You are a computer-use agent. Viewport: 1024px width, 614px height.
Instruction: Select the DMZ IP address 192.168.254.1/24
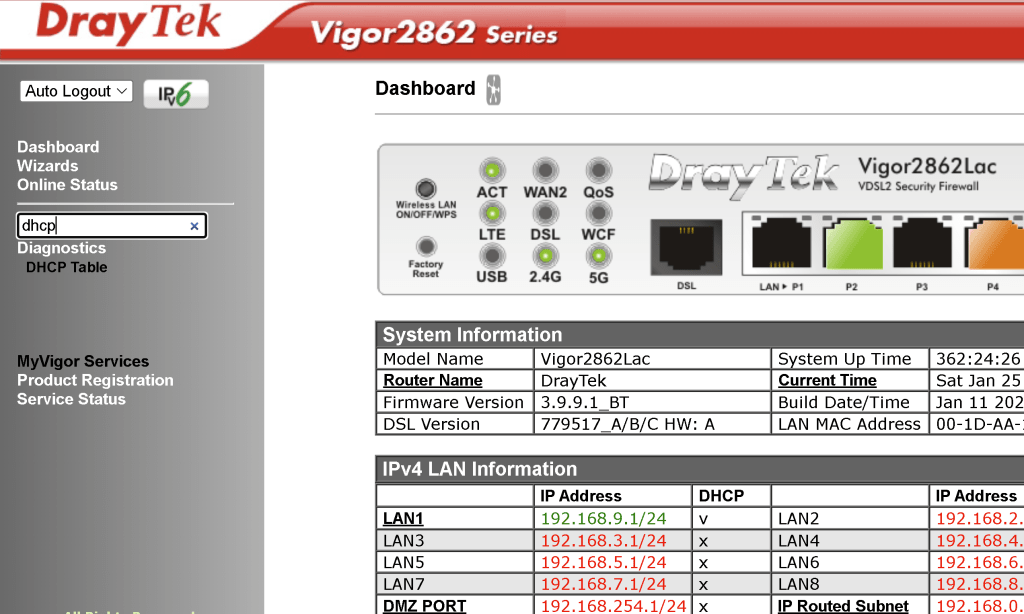(614, 606)
